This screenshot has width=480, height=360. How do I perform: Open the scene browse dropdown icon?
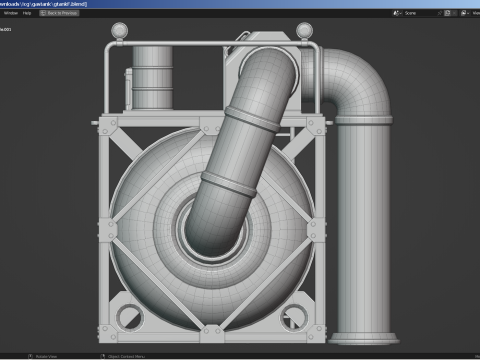(397, 13)
